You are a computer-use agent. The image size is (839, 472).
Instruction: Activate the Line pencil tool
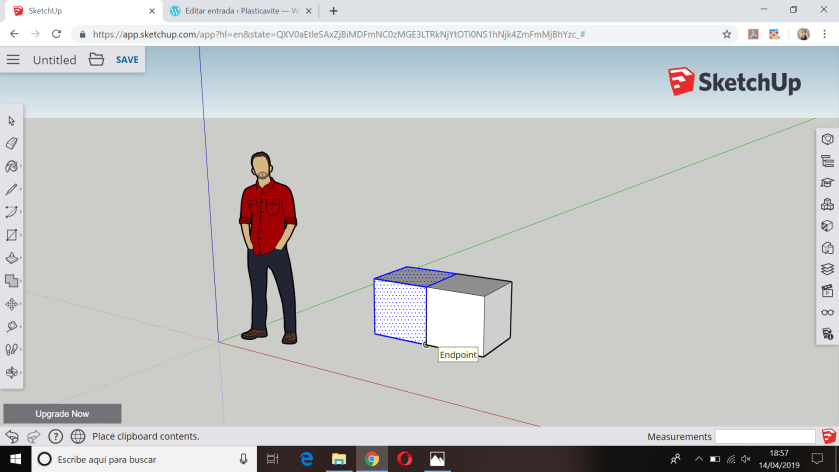pyautogui.click(x=12, y=189)
